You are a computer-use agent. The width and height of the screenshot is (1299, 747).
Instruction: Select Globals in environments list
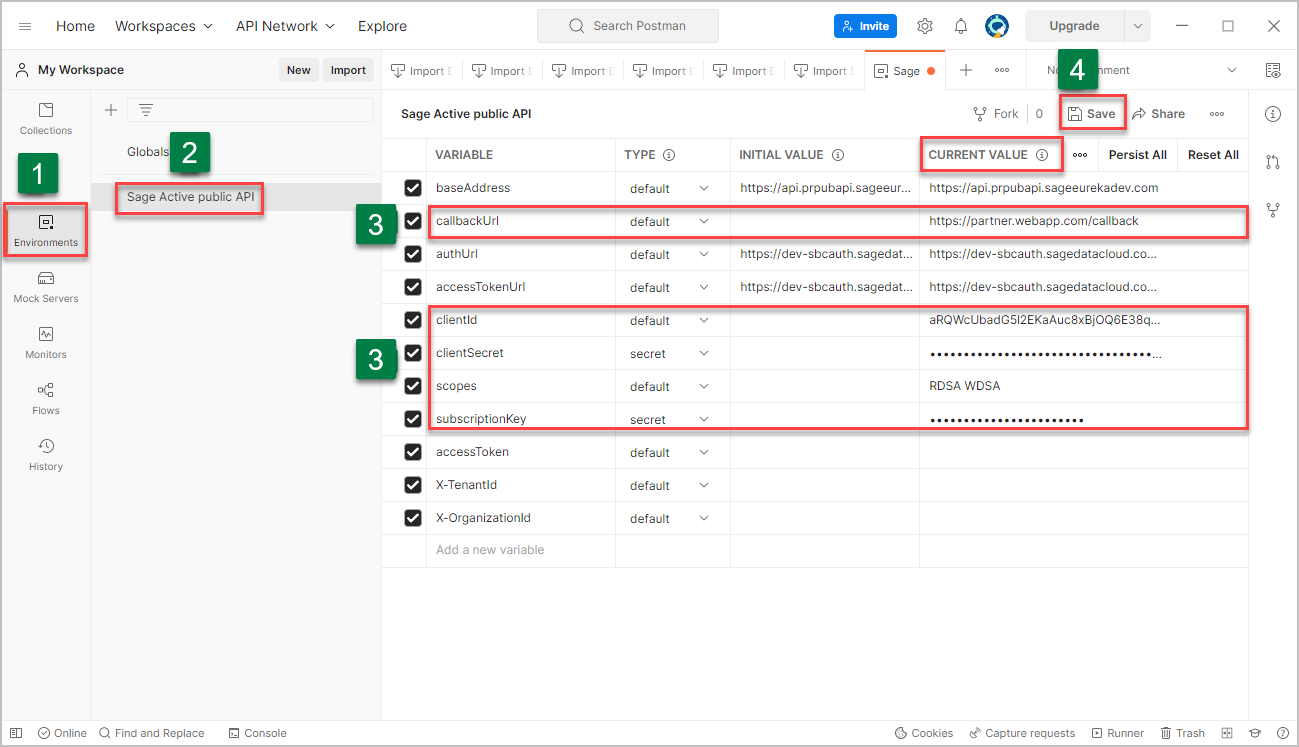point(148,152)
